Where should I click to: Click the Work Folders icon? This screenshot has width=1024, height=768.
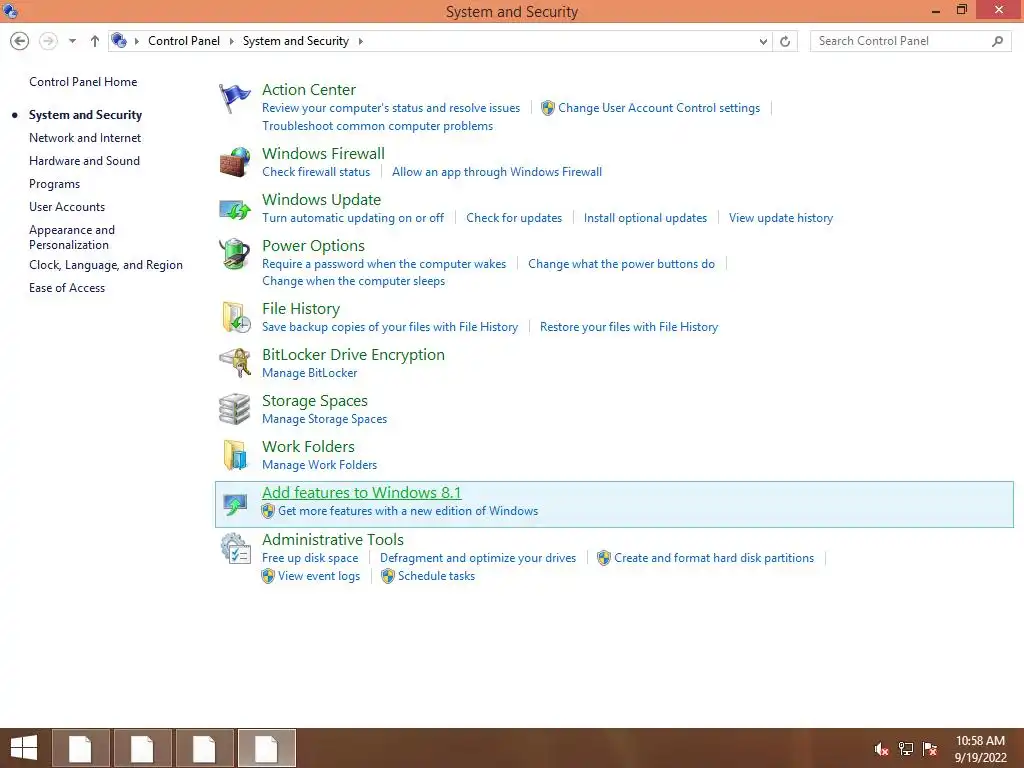[x=234, y=455]
